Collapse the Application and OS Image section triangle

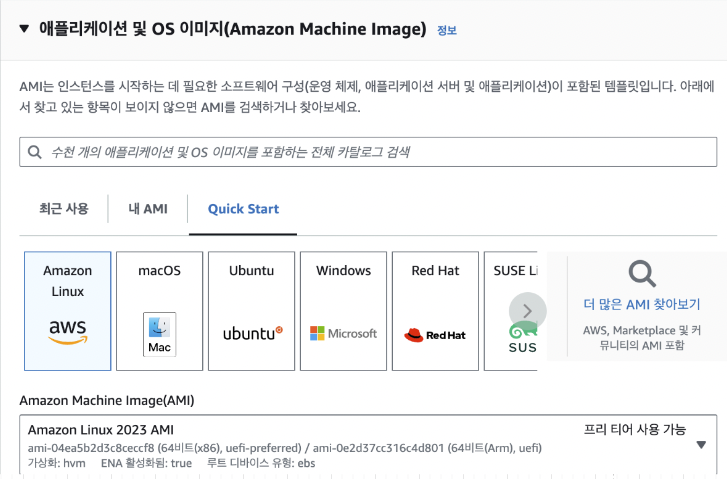[x=24, y=29]
